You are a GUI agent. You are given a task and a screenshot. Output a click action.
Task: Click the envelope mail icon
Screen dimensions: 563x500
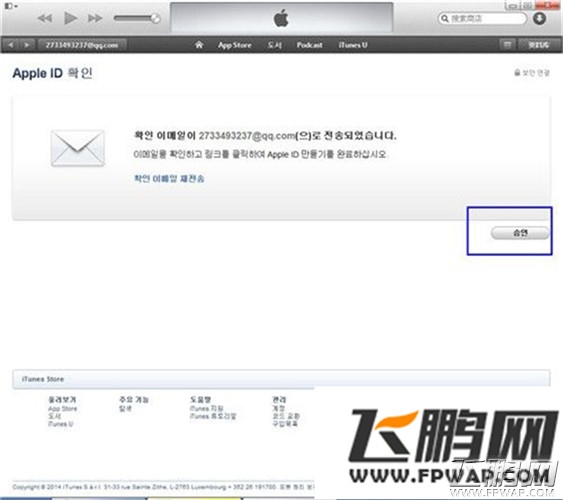pos(78,148)
